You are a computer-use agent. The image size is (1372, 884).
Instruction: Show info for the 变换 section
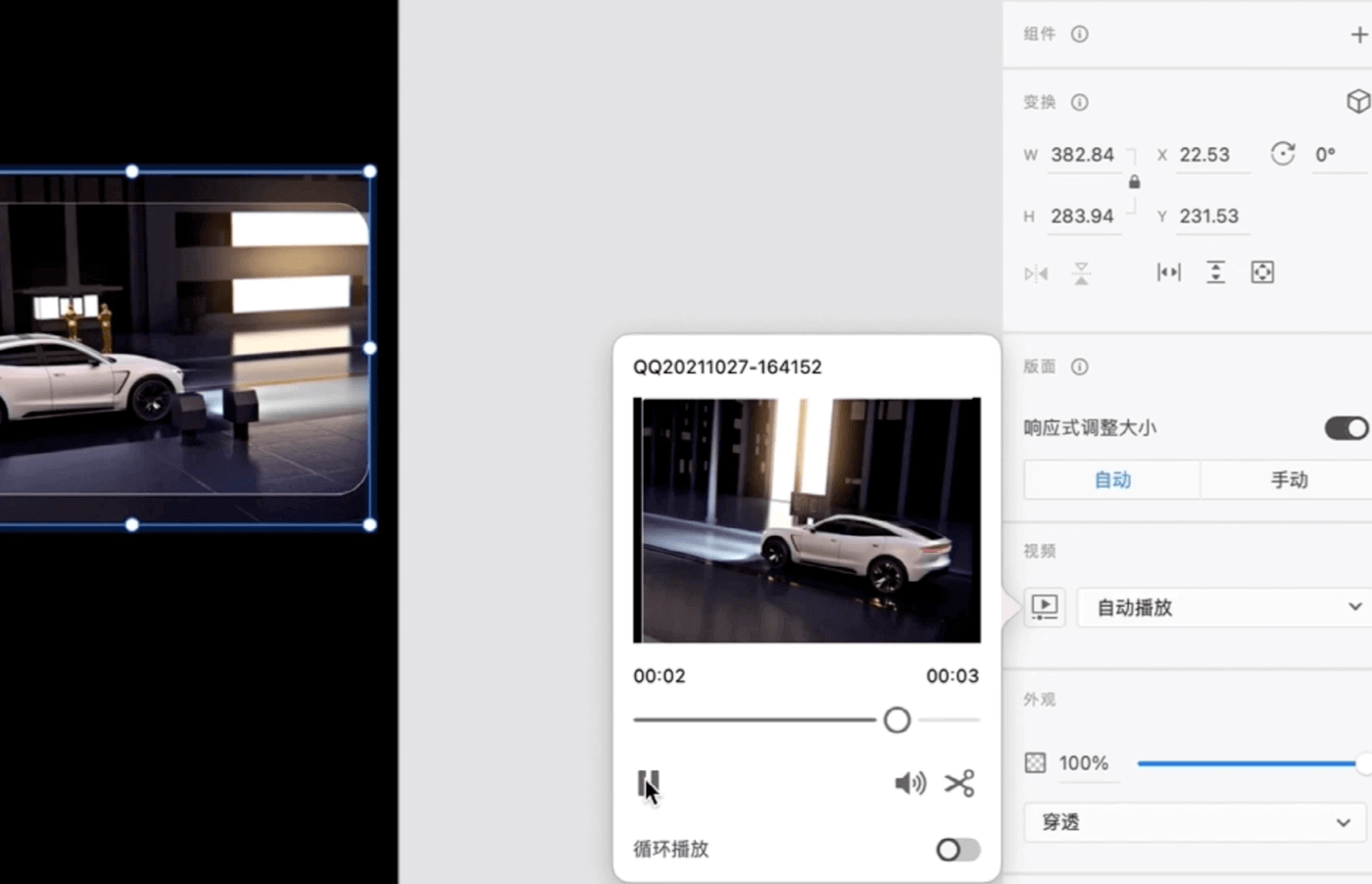tap(1080, 102)
